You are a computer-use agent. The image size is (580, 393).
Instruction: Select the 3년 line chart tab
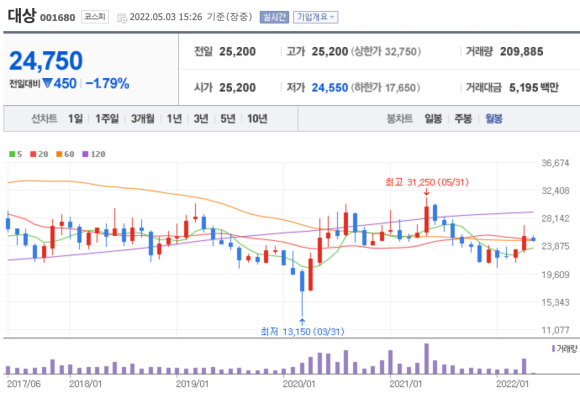(201, 119)
